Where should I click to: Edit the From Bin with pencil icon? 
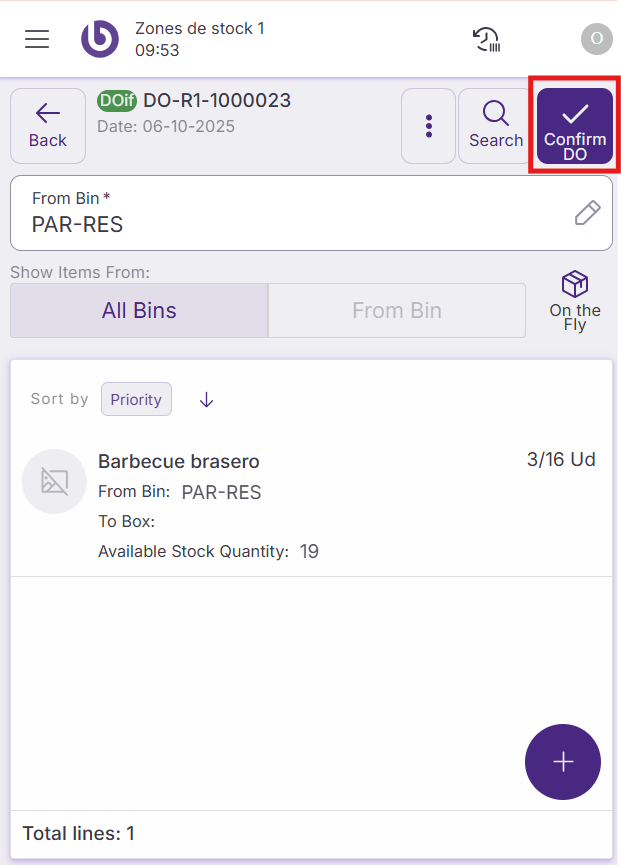click(x=587, y=212)
